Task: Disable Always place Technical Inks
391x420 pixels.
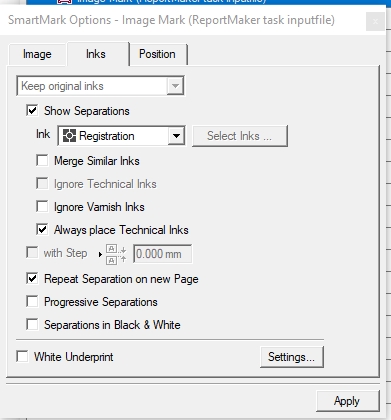Action: [42, 230]
